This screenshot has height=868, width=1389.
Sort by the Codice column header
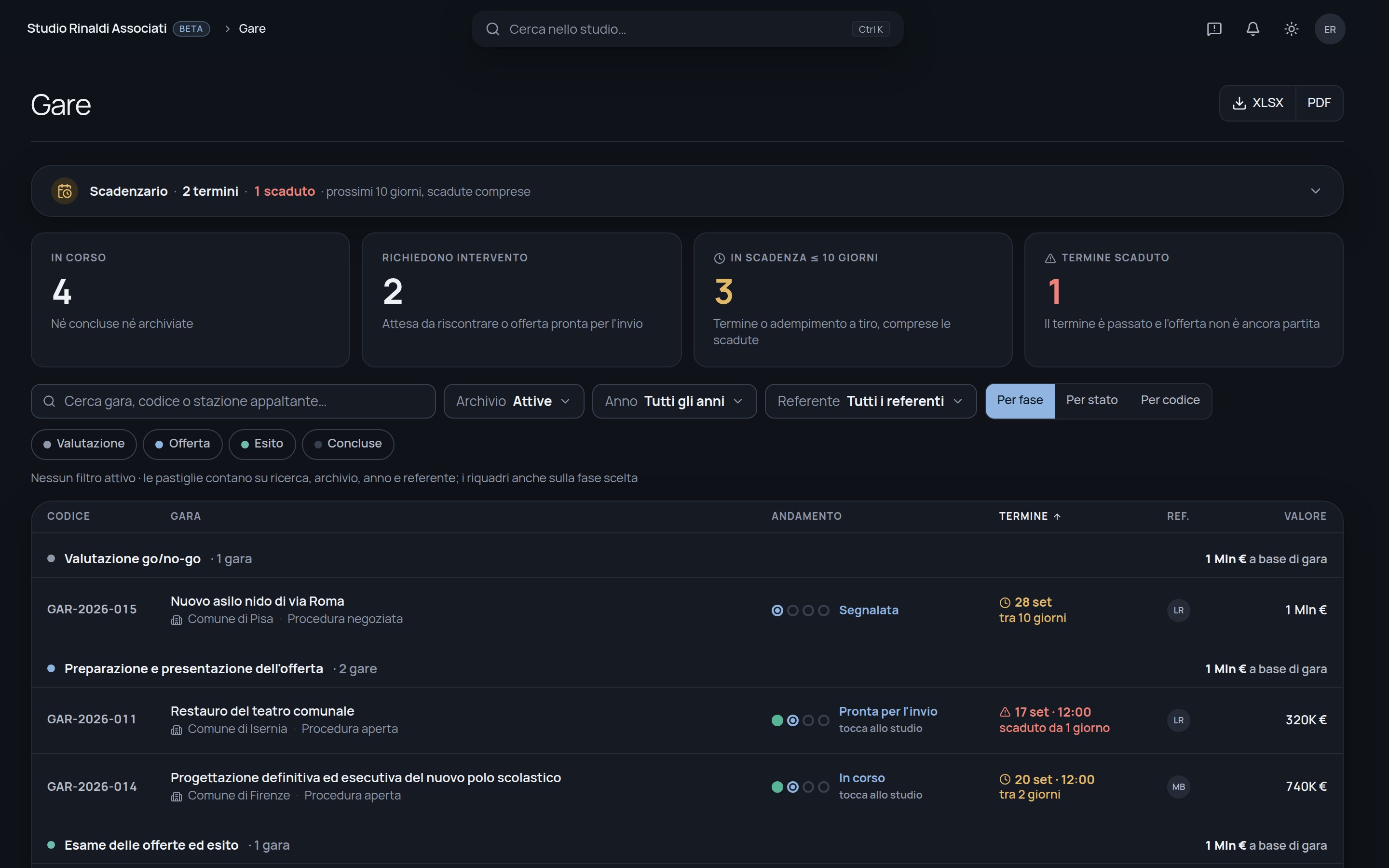(x=68, y=516)
